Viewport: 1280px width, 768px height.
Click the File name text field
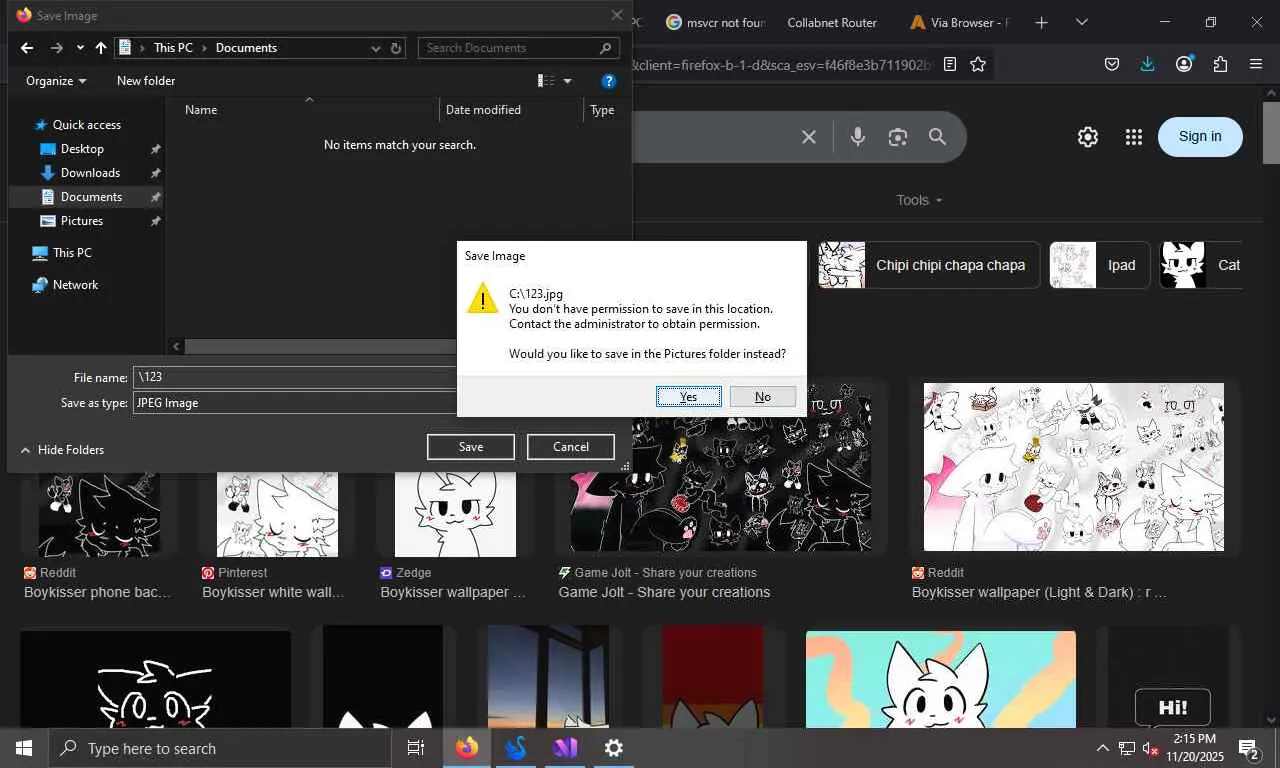click(x=295, y=377)
